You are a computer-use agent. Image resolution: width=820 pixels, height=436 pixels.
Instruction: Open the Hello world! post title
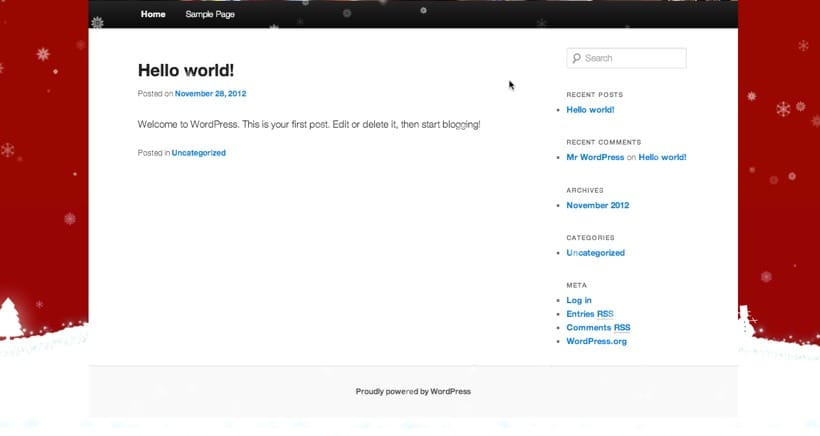click(x=186, y=70)
